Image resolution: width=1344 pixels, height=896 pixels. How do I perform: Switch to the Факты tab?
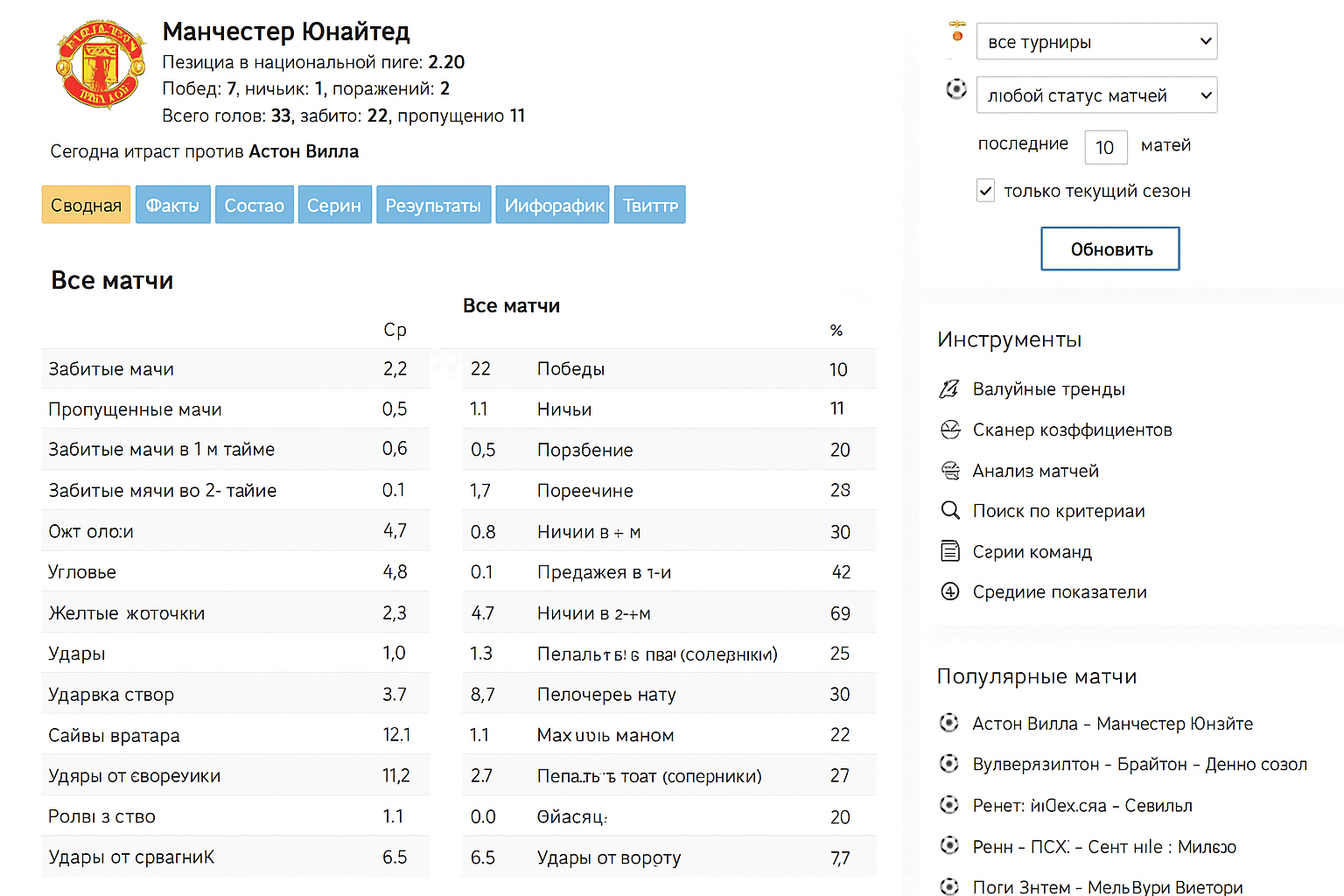[x=172, y=205]
